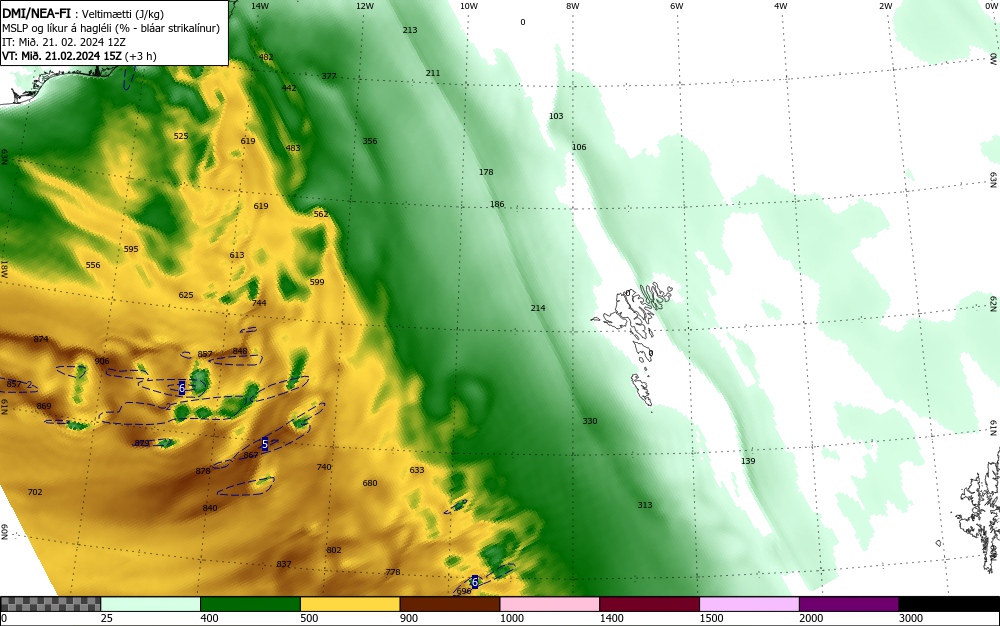Click the CAPE value 869
Viewport: 1000px width, 626px height.
click(x=44, y=406)
